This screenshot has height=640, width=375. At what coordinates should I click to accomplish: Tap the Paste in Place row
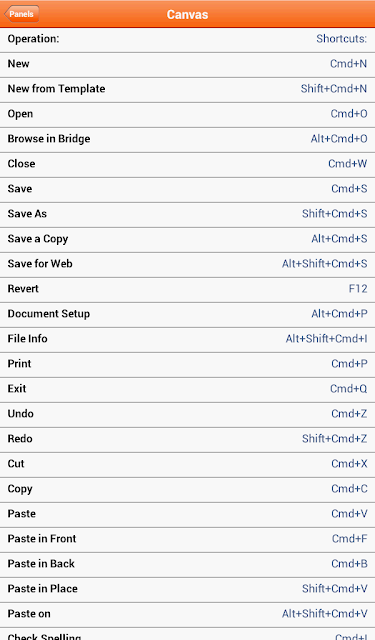coord(187,589)
